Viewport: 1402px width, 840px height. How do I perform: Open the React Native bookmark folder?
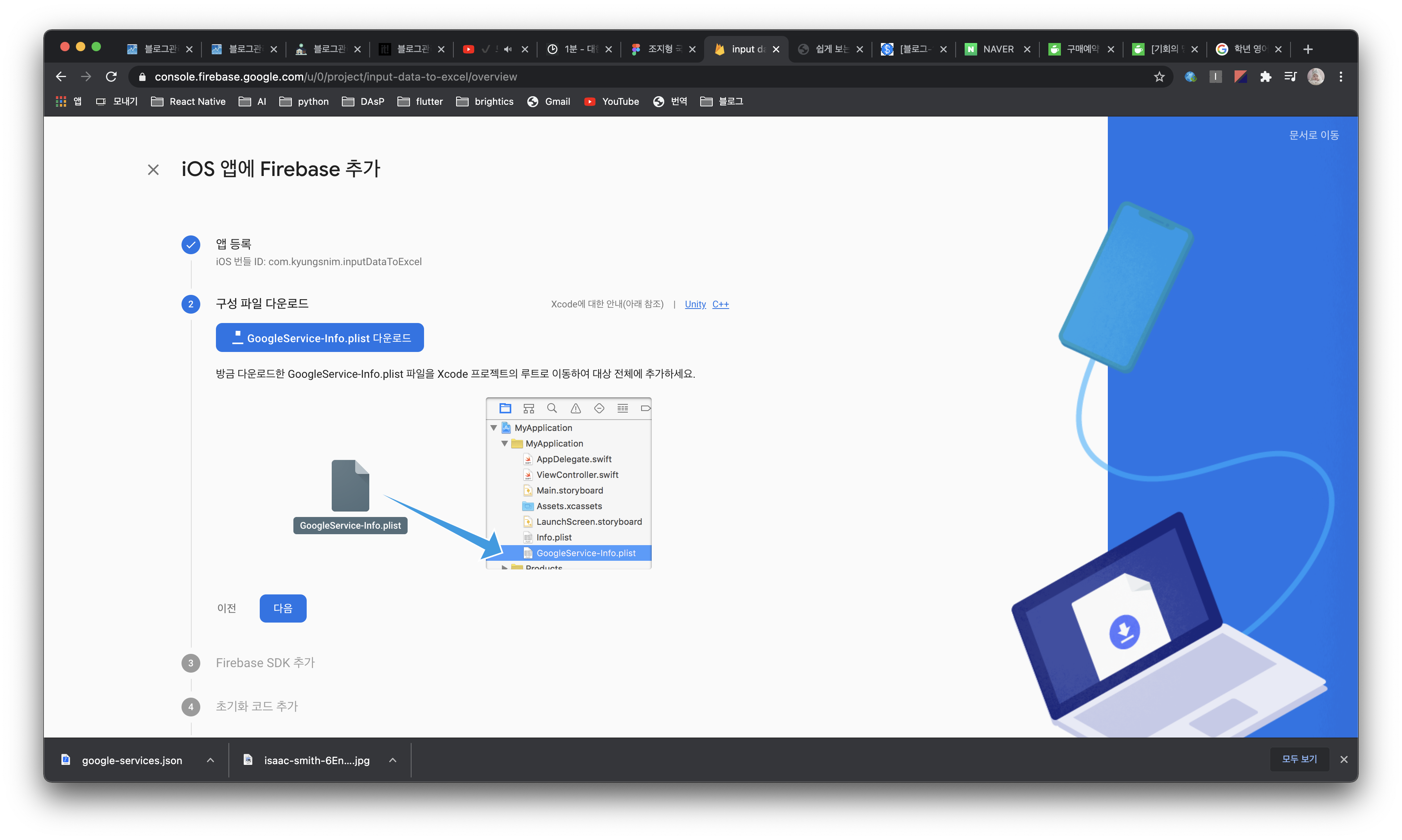coord(189,101)
